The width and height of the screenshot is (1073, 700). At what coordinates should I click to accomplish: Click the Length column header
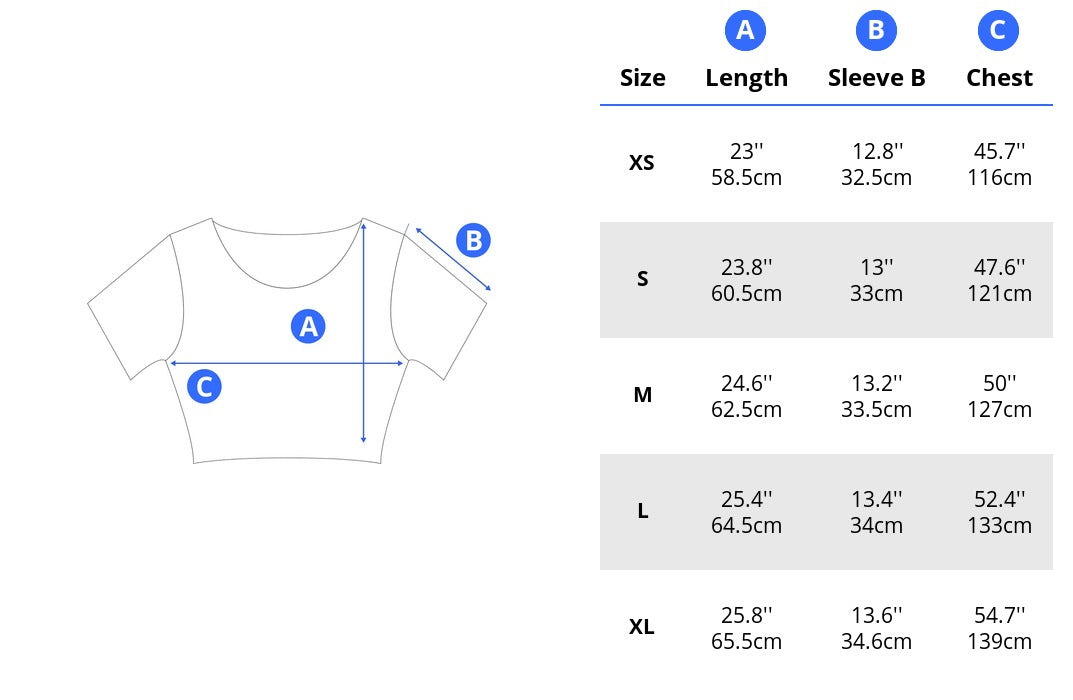[747, 79]
